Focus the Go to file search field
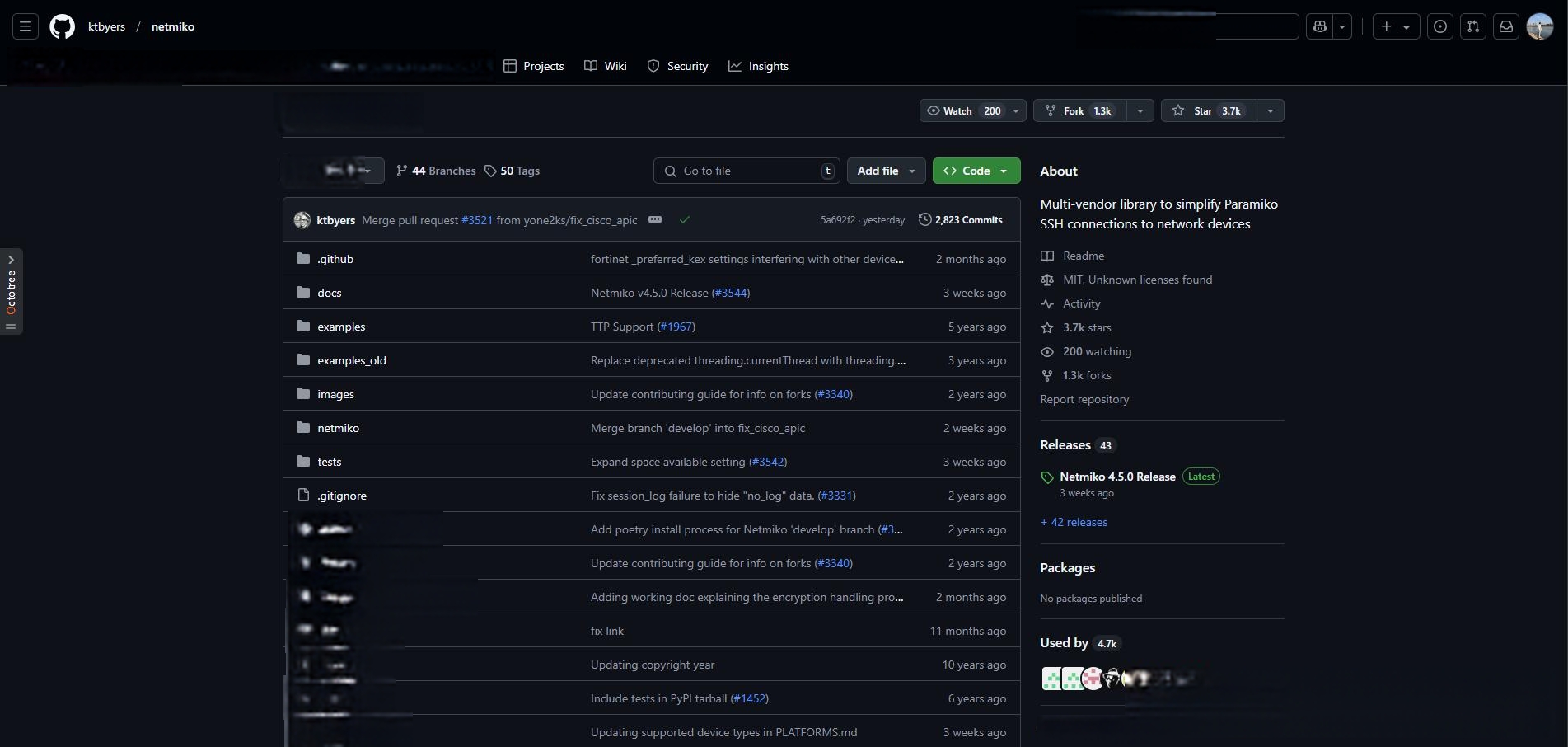1568x747 pixels. pyautogui.click(x=747, y=171)
